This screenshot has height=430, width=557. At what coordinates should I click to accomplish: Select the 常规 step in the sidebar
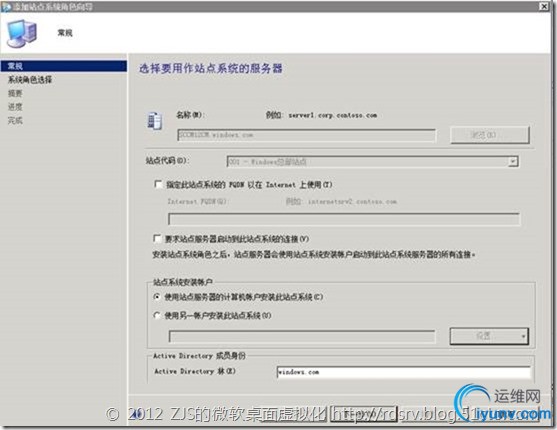coord(63,66)
